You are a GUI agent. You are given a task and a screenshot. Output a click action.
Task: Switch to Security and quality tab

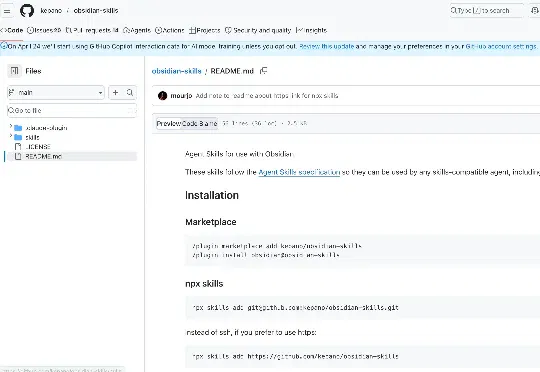258,30
